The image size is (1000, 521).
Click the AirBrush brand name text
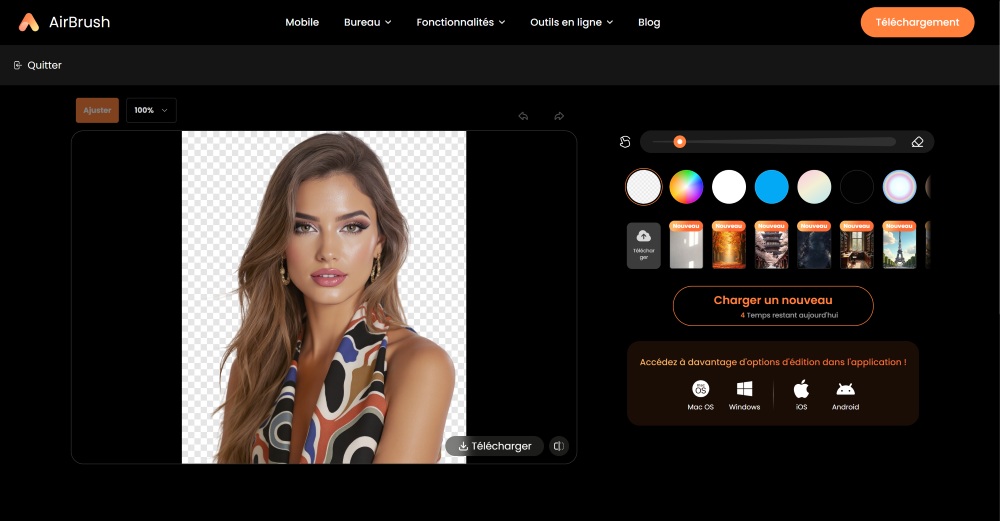[80, 22]
